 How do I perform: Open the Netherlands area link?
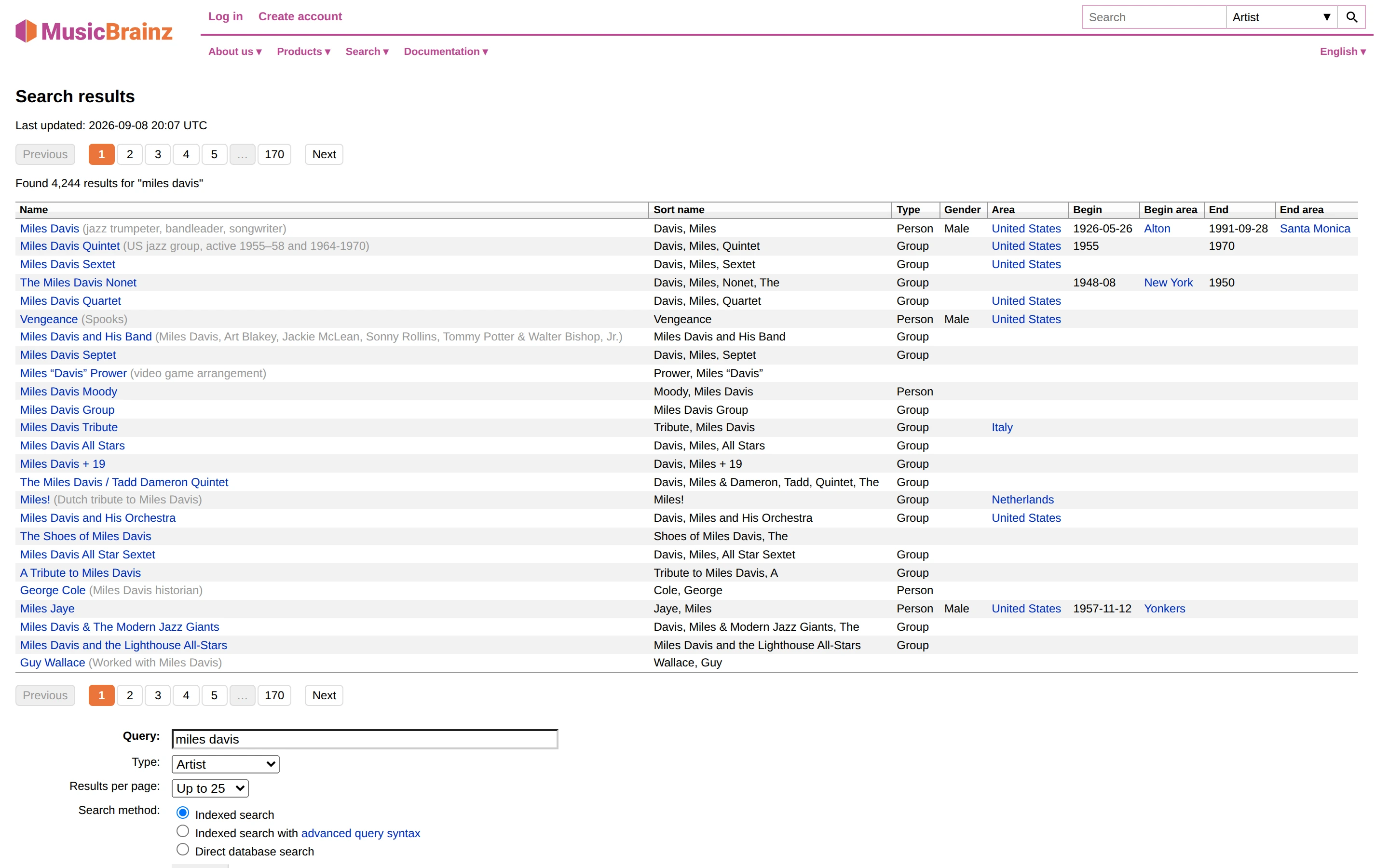pos(1023,500)
